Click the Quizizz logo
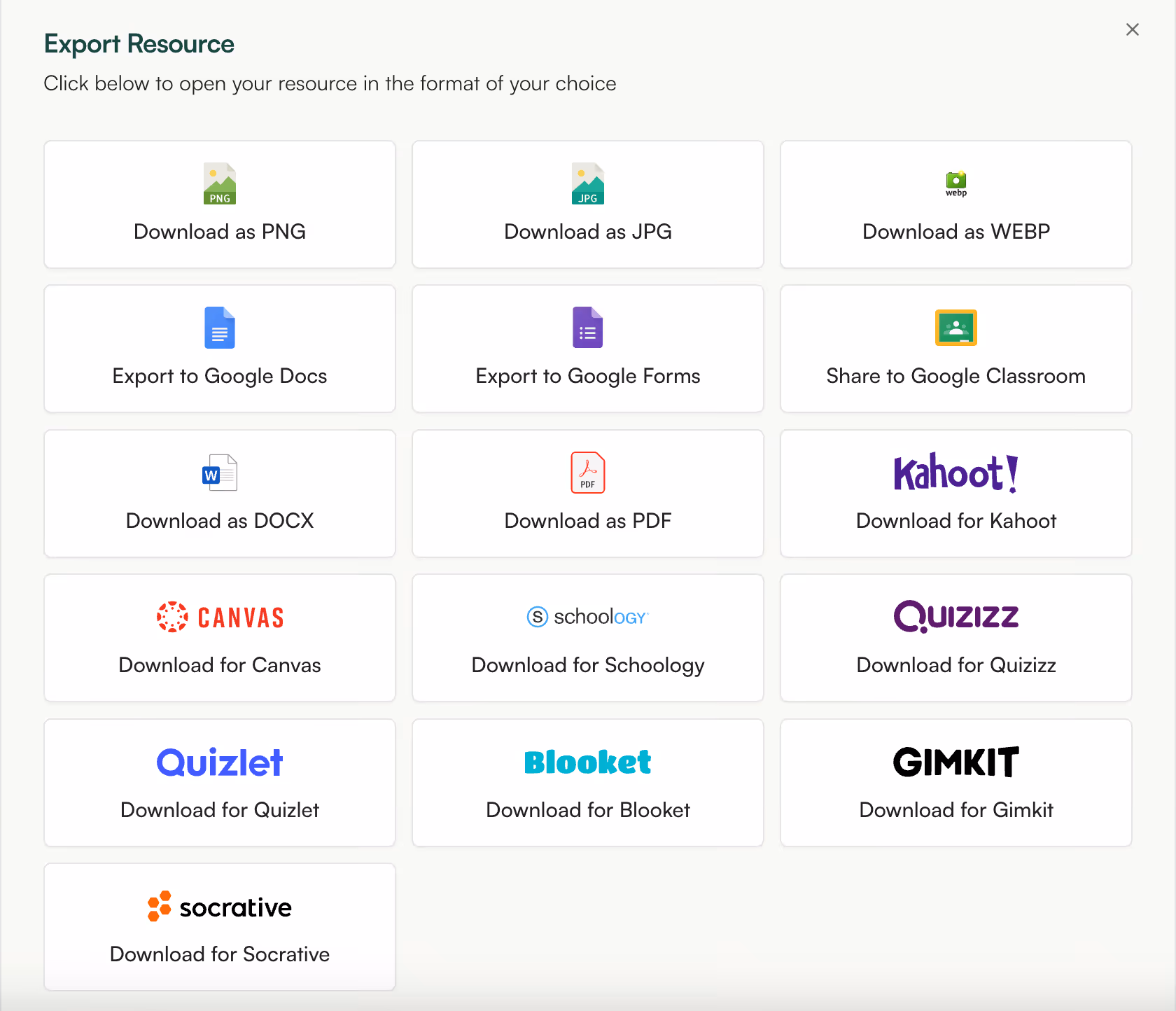 (x=955, y=617)
